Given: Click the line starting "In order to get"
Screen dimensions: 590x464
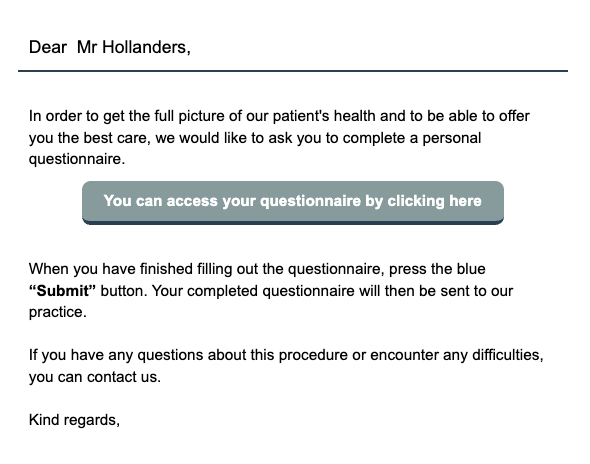Looking at the screenshot, I should click(x=279, y=116).
